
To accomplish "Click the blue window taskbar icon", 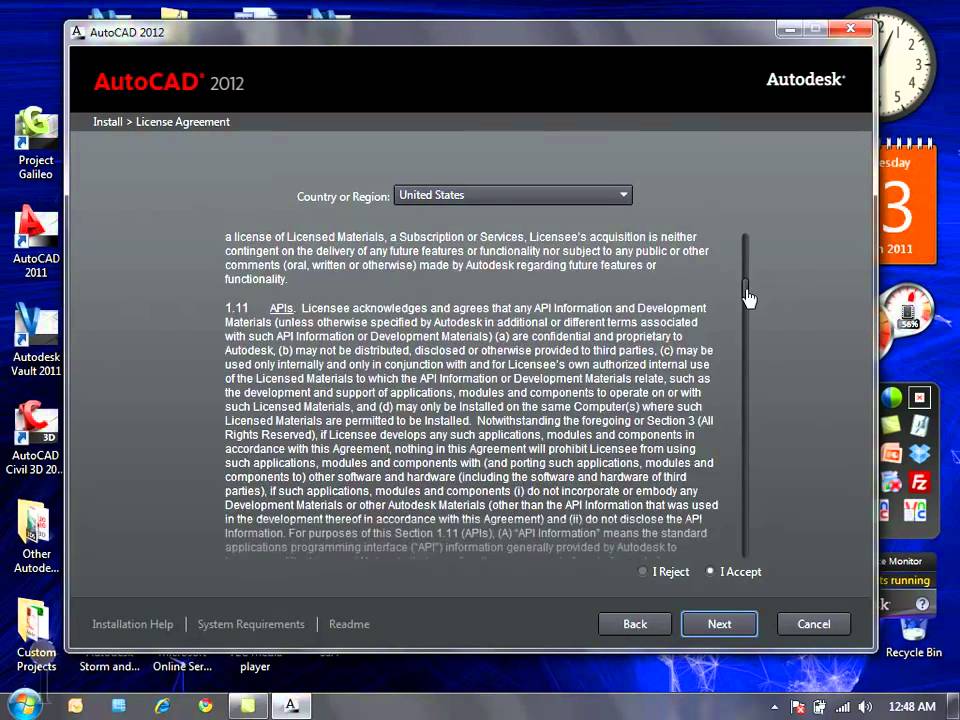I will pos(119,706).
